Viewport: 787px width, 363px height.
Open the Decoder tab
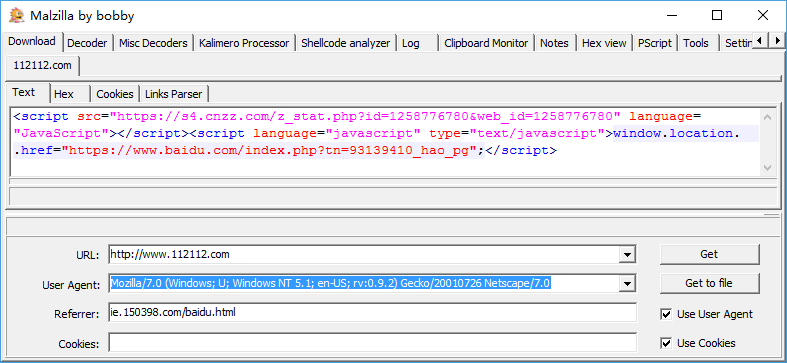point(87,43)
